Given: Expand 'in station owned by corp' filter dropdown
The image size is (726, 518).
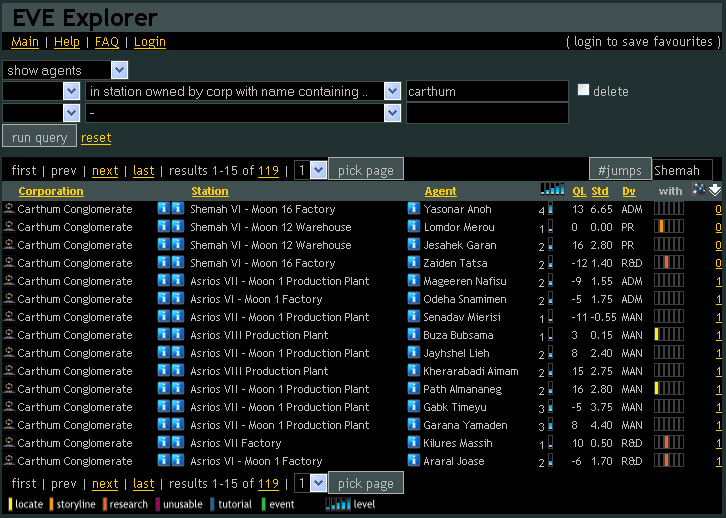Looking at the screenshot, I should click(x=392, y=91).
